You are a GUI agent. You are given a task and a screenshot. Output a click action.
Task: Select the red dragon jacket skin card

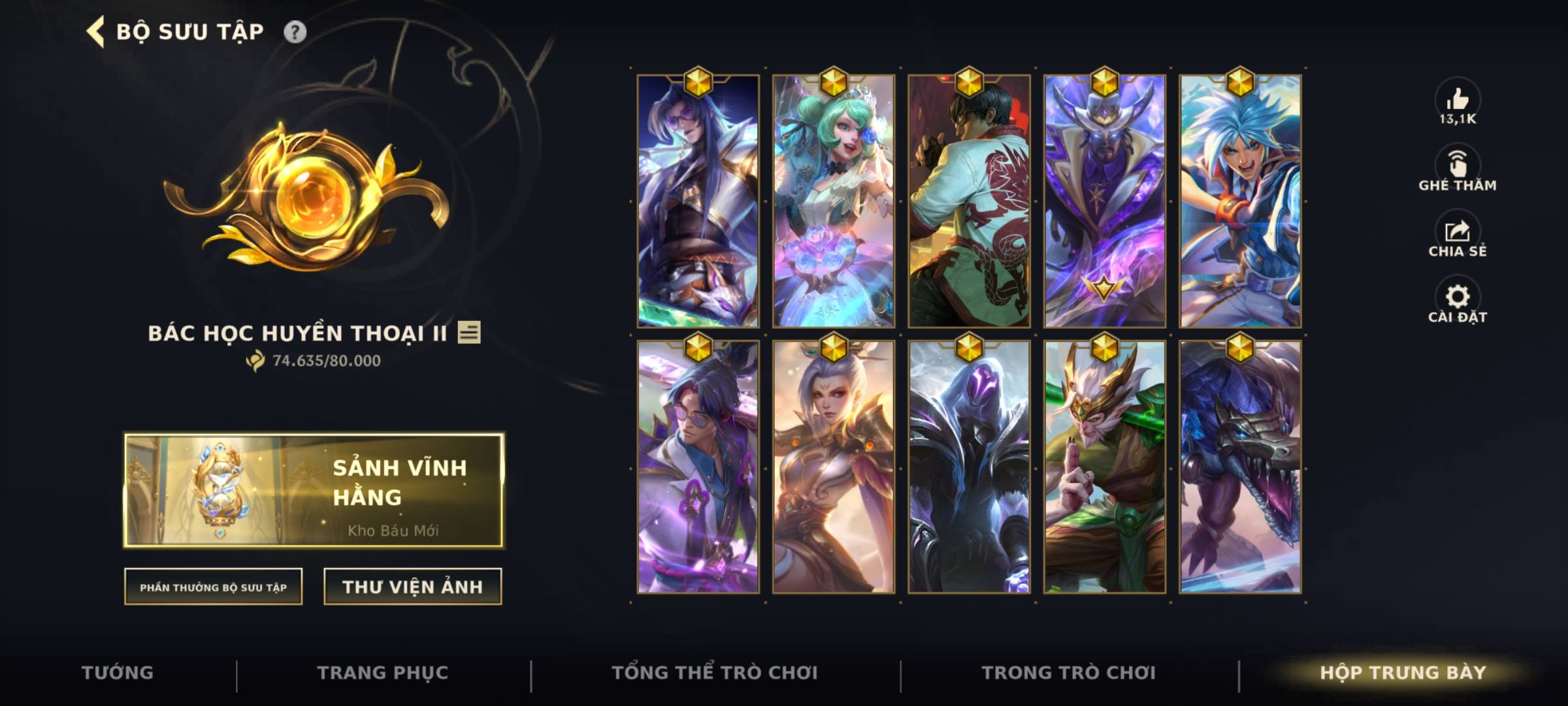click(x=969, y=201)
